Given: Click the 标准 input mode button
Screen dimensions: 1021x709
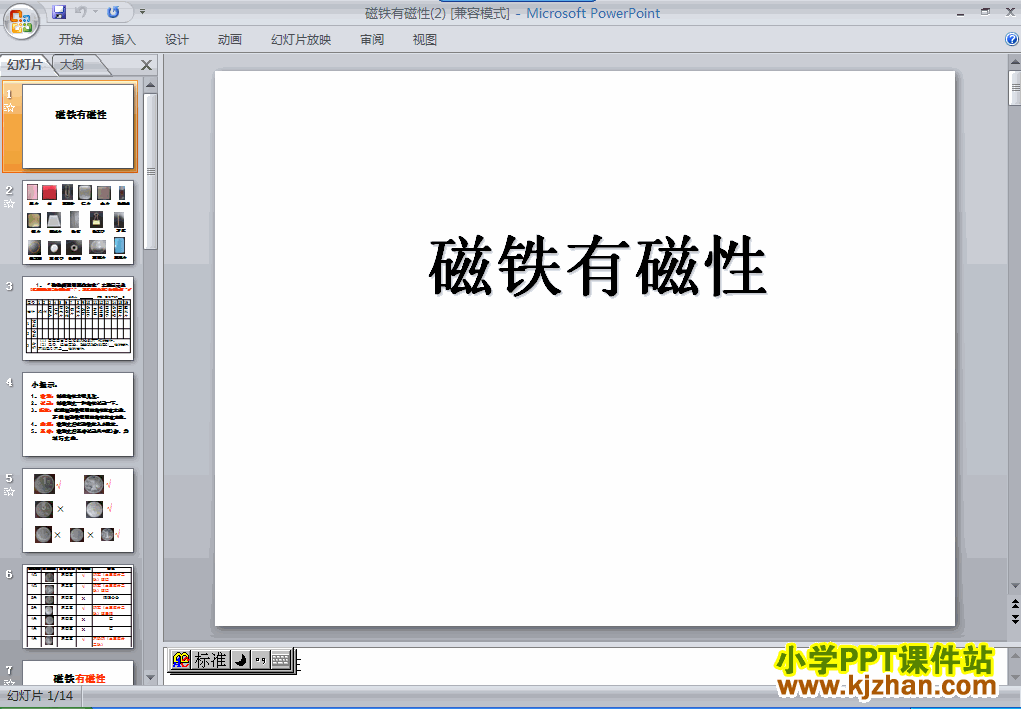Looking at the screenshot, I should pos(211,660).
